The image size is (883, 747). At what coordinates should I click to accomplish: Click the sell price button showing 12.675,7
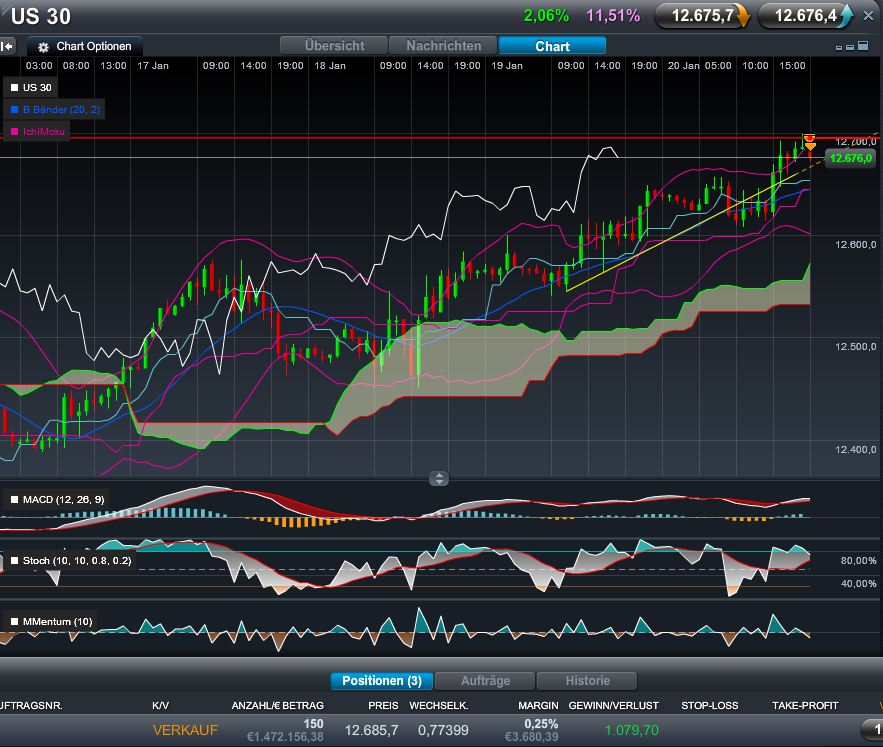coord(701,16)
